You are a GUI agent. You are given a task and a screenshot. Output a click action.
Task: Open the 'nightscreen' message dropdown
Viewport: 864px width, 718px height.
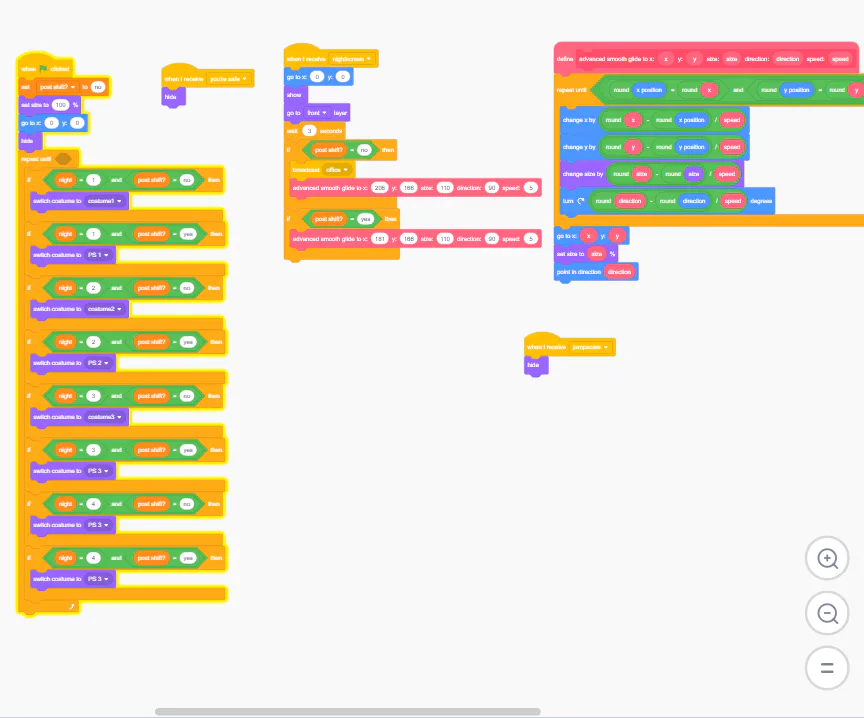pos(352,59)
